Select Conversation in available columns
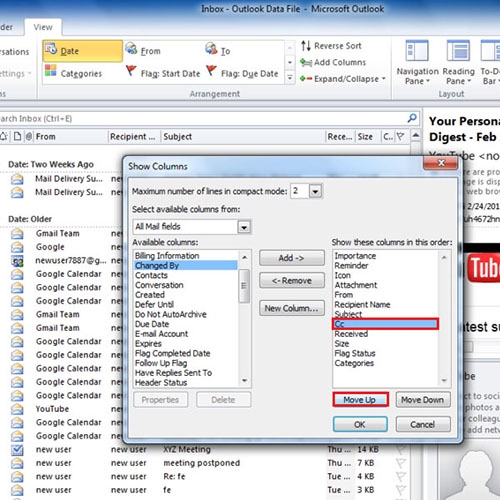This screenshot has width=500, height=500. pyautogui.click(x=186, y=285)
